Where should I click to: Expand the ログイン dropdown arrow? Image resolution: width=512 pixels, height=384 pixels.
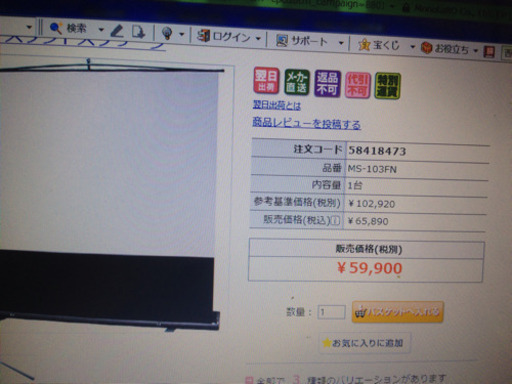(x=258, y=39)
